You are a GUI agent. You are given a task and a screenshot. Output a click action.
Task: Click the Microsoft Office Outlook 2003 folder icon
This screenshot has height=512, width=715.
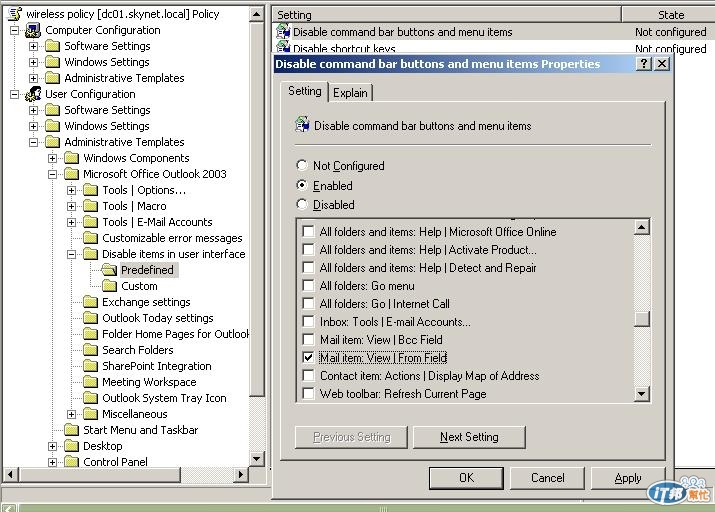tap(71, 174)
